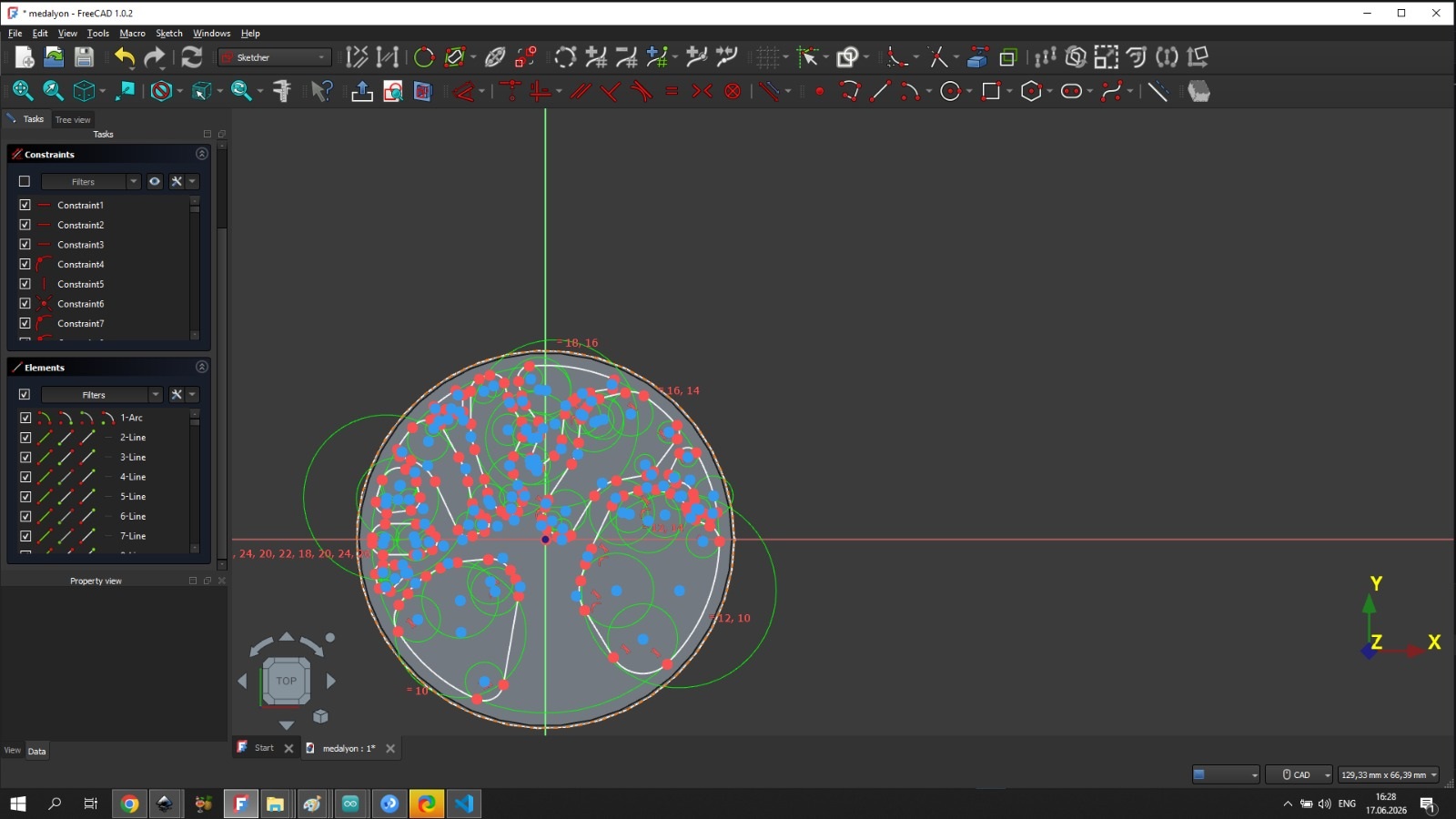
Task: Apply the block constraint
Action: (x=733, y=91)
